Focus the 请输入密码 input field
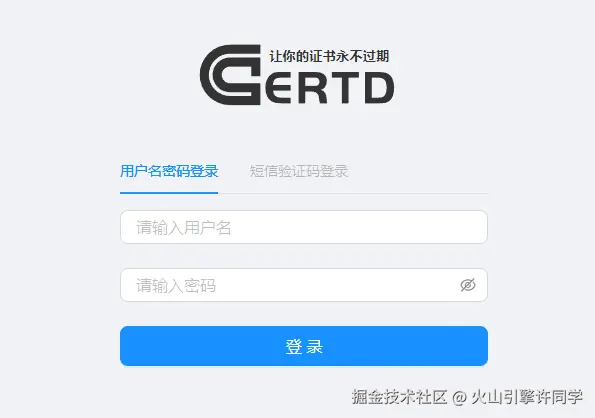The width and height of the screenshot is (595, 418). click(304, 285)
